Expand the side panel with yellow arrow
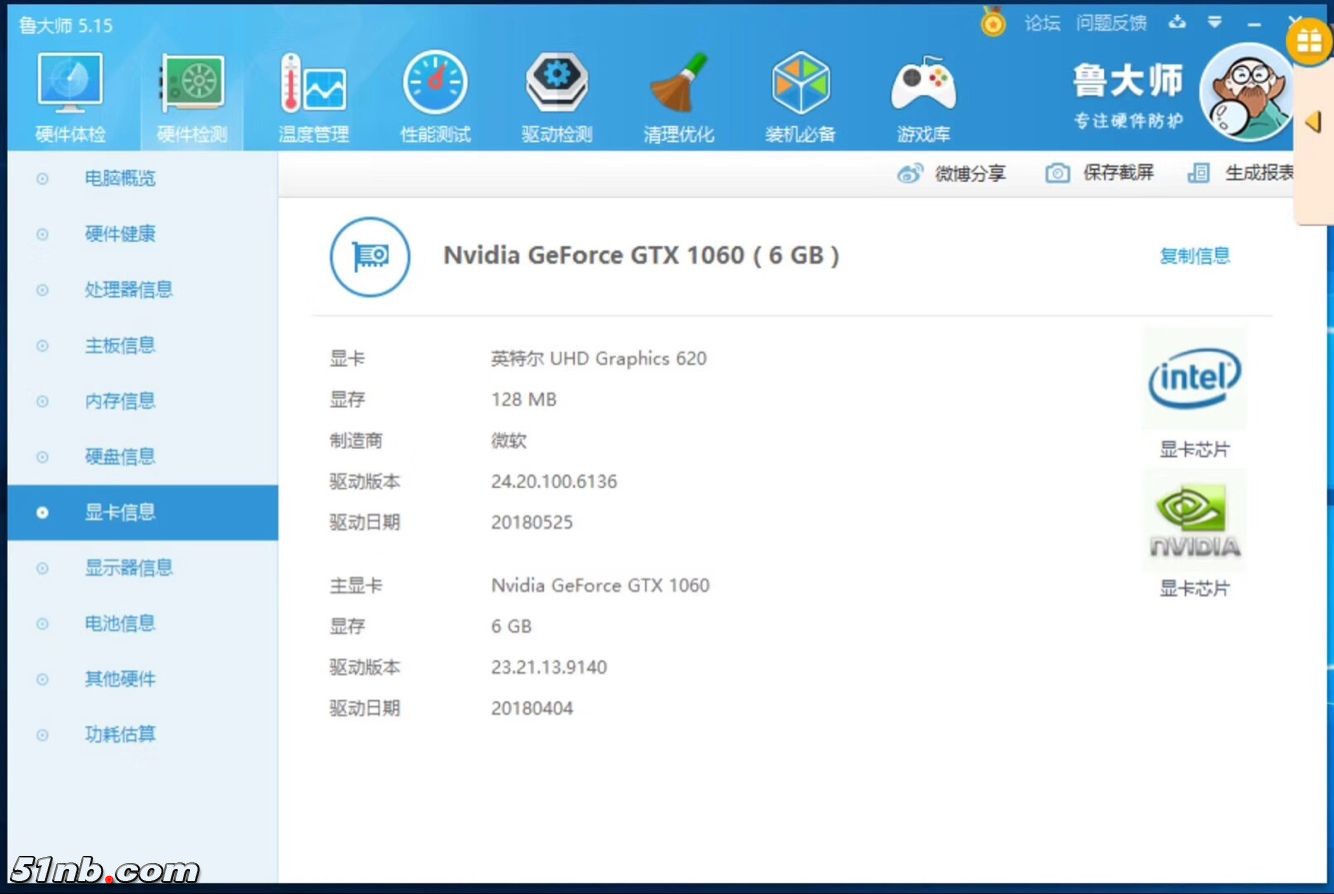1334x894 pixels. [1314, 122]
